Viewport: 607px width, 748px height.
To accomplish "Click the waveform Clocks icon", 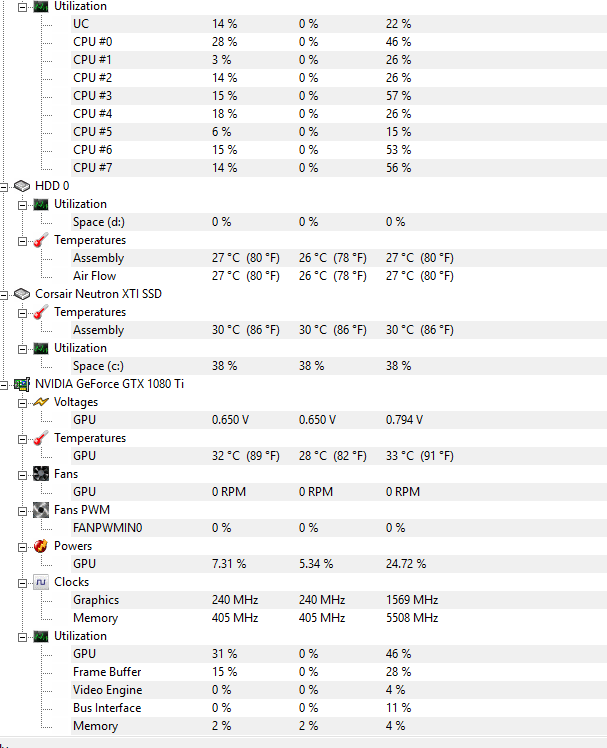I will click(x=41, y=582).
